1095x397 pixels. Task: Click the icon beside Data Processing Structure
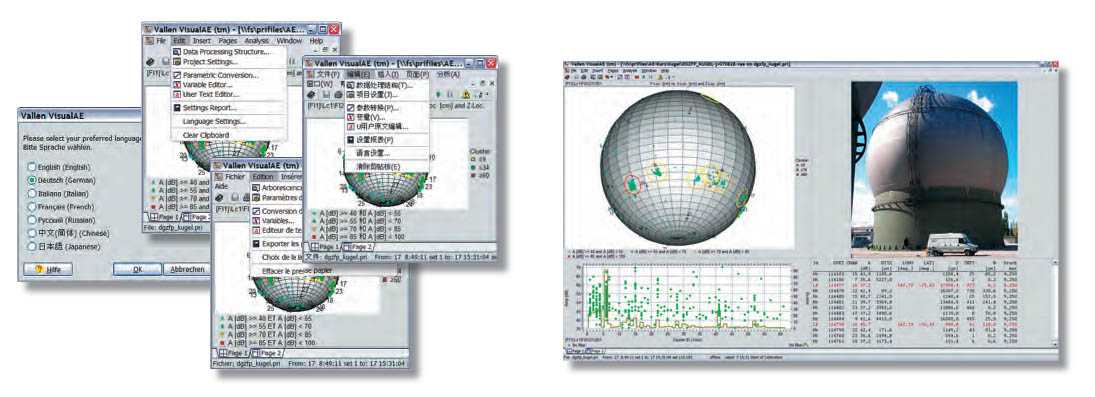pos(177,52)
